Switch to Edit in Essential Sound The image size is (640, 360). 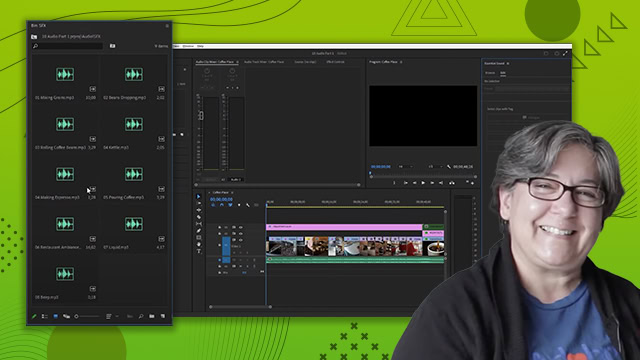(x=503, y=73)
